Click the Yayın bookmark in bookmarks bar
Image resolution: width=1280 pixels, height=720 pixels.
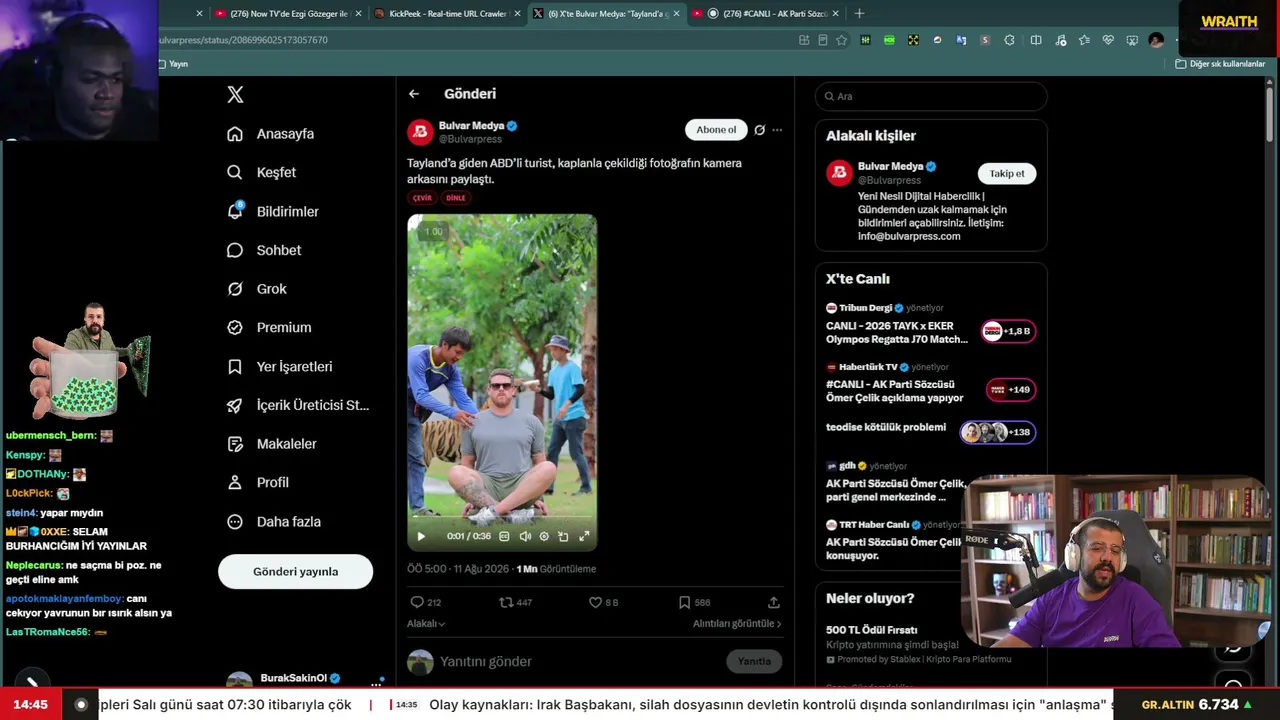[173, 64]
